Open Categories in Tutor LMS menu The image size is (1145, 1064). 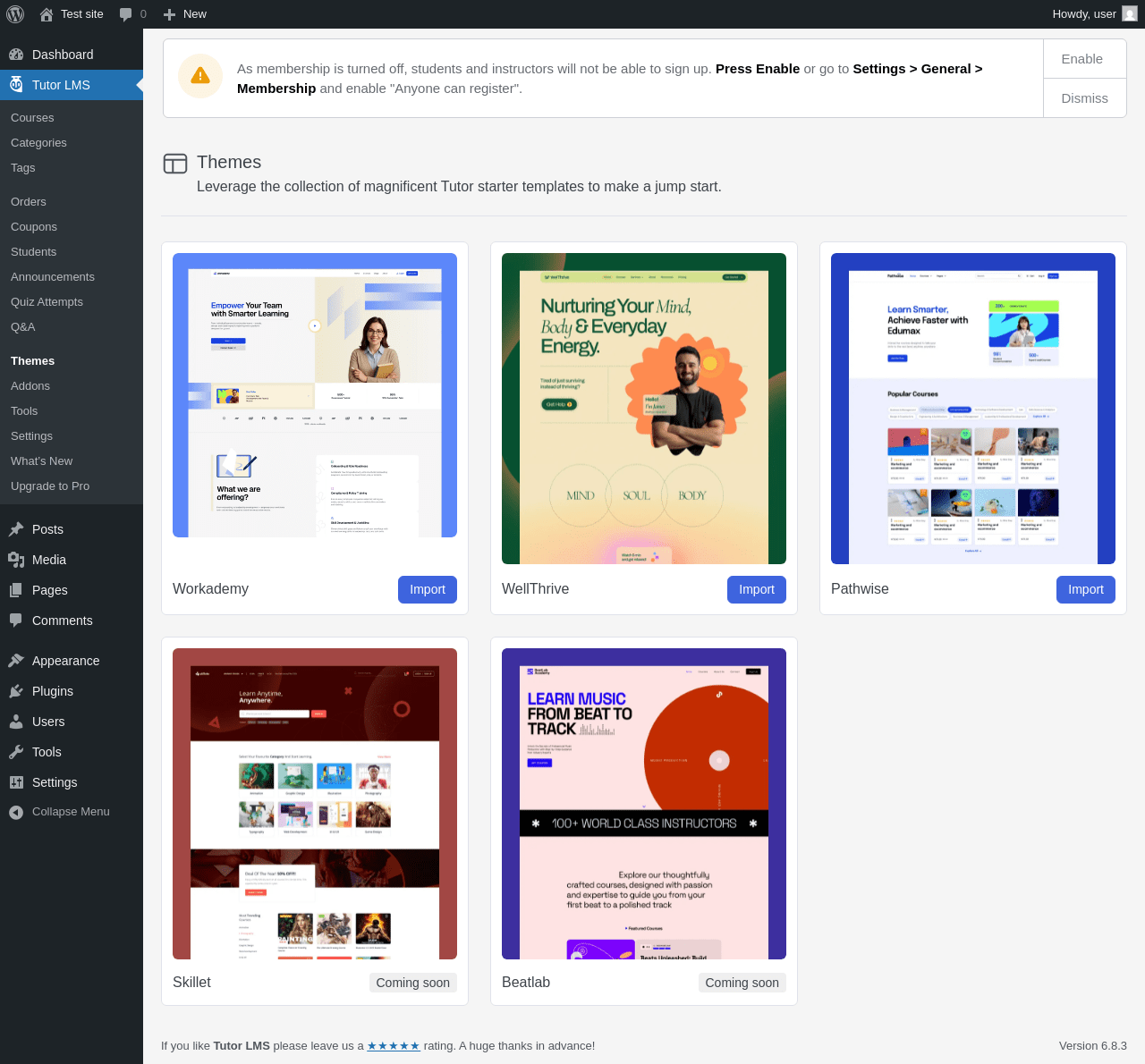(x=38, y=143)
